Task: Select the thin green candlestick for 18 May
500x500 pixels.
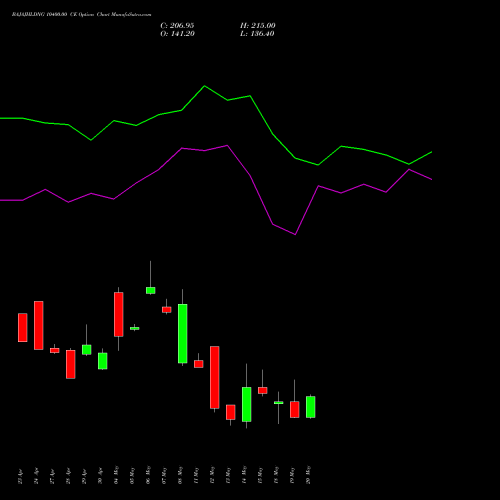Action: (x=279, y=403)
